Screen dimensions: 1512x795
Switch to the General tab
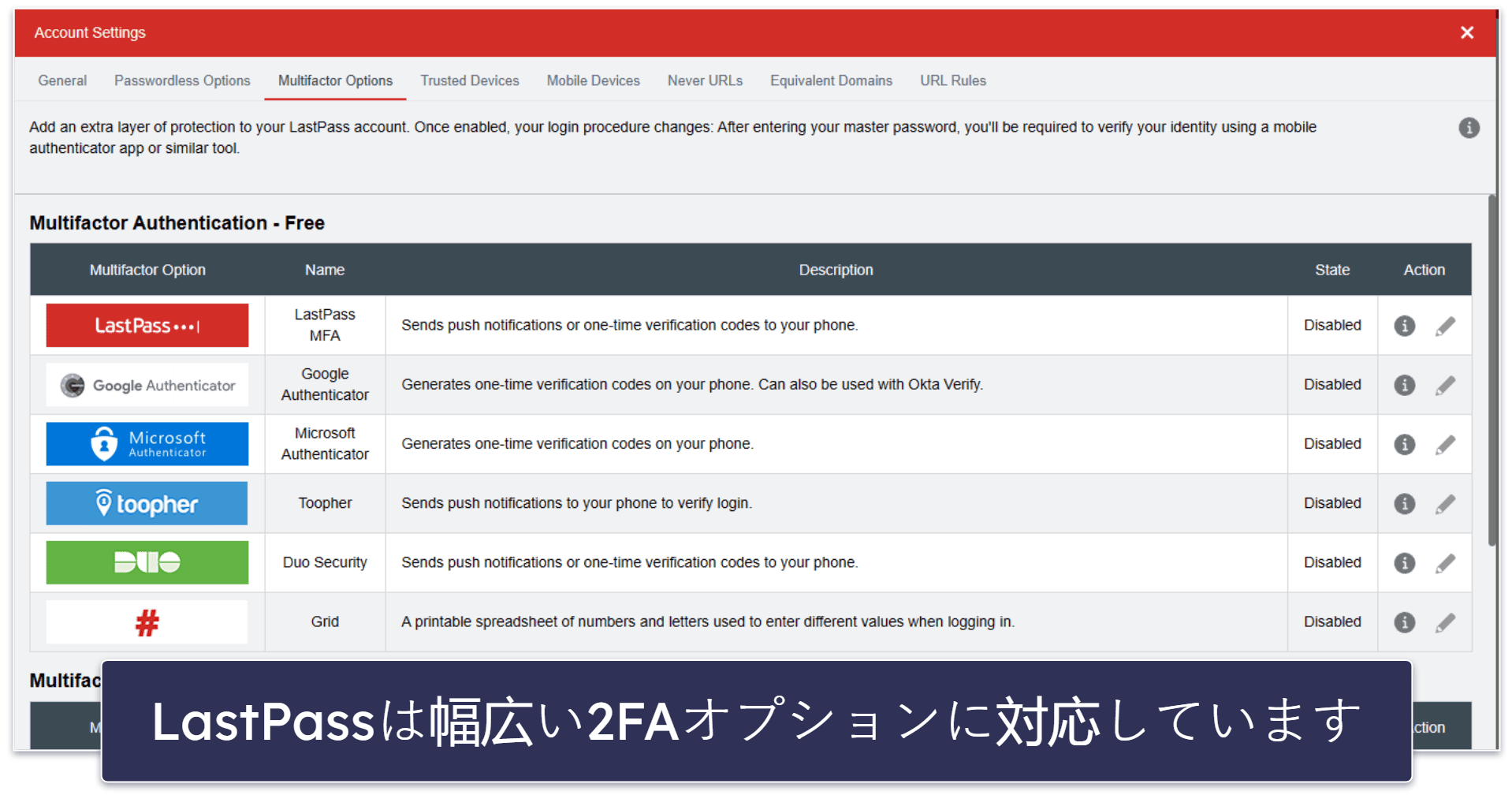click(62, 80)
